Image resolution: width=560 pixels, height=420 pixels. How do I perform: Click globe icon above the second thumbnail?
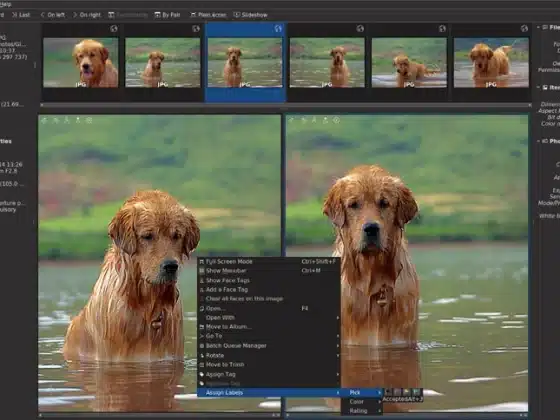point(196,29)
